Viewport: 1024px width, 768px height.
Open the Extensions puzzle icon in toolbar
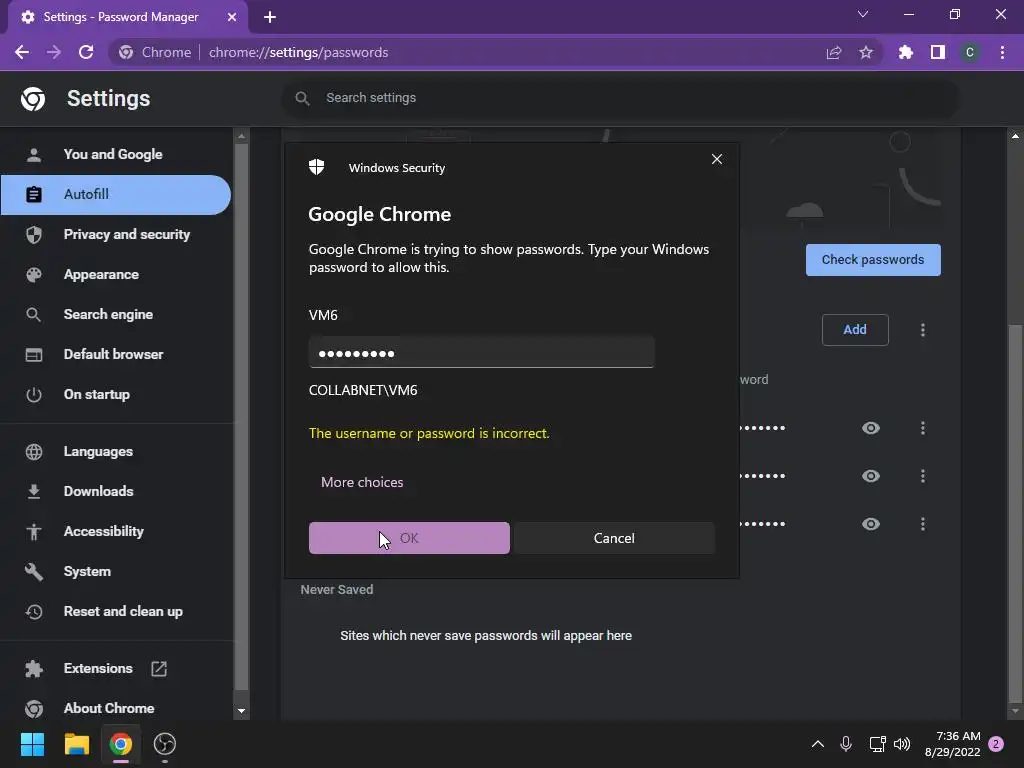tap(905, 52)
